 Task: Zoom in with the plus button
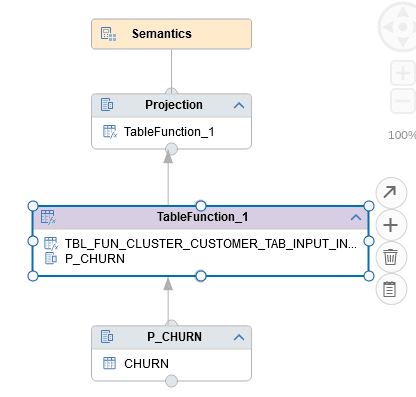click(403, 73)
